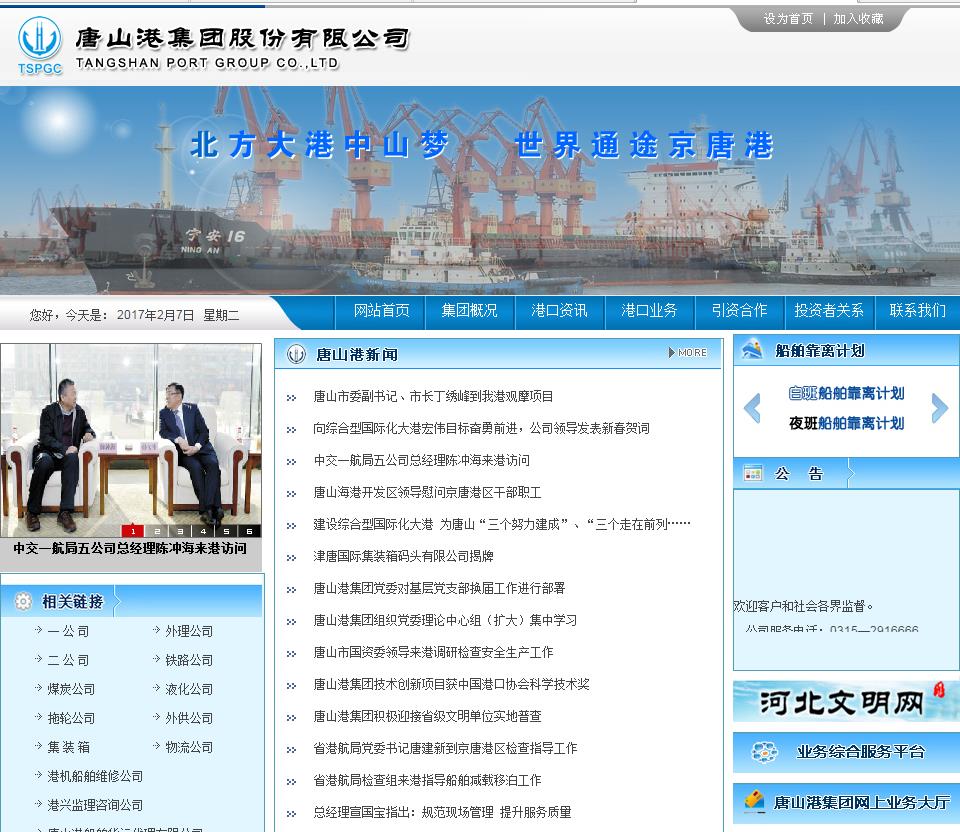Click next arrow in 船舶靠离计划 panel
Viewport: 960px width, 832px height.
pyautogui.click(x=940, y=408)
